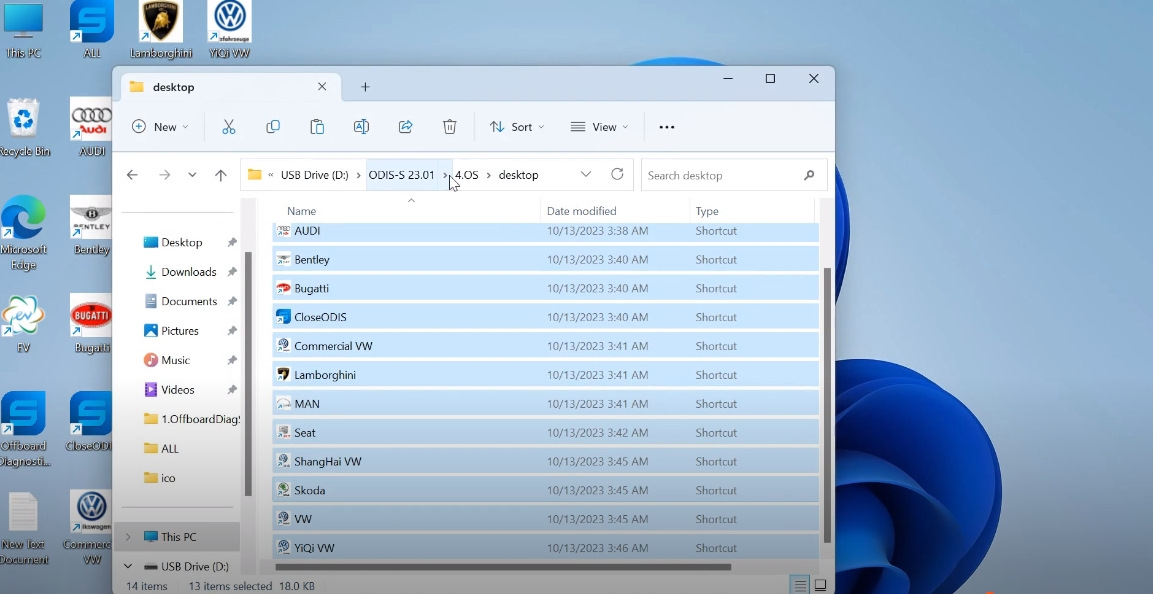Viewport: 1153px width, 594px height.
Task: Click the Cut scissors icon in toolbar
Action: click(x=229, y=127)
